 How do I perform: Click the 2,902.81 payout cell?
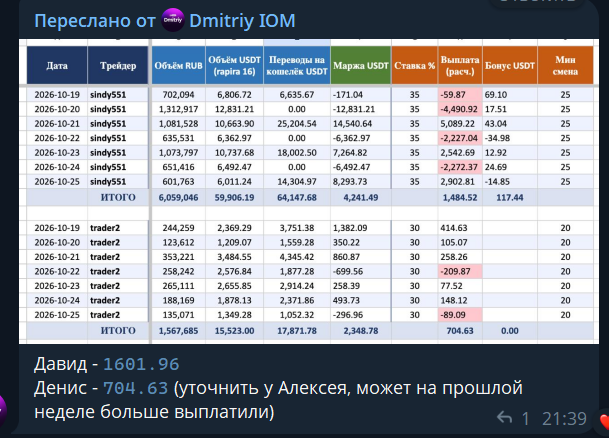[460, 182]
